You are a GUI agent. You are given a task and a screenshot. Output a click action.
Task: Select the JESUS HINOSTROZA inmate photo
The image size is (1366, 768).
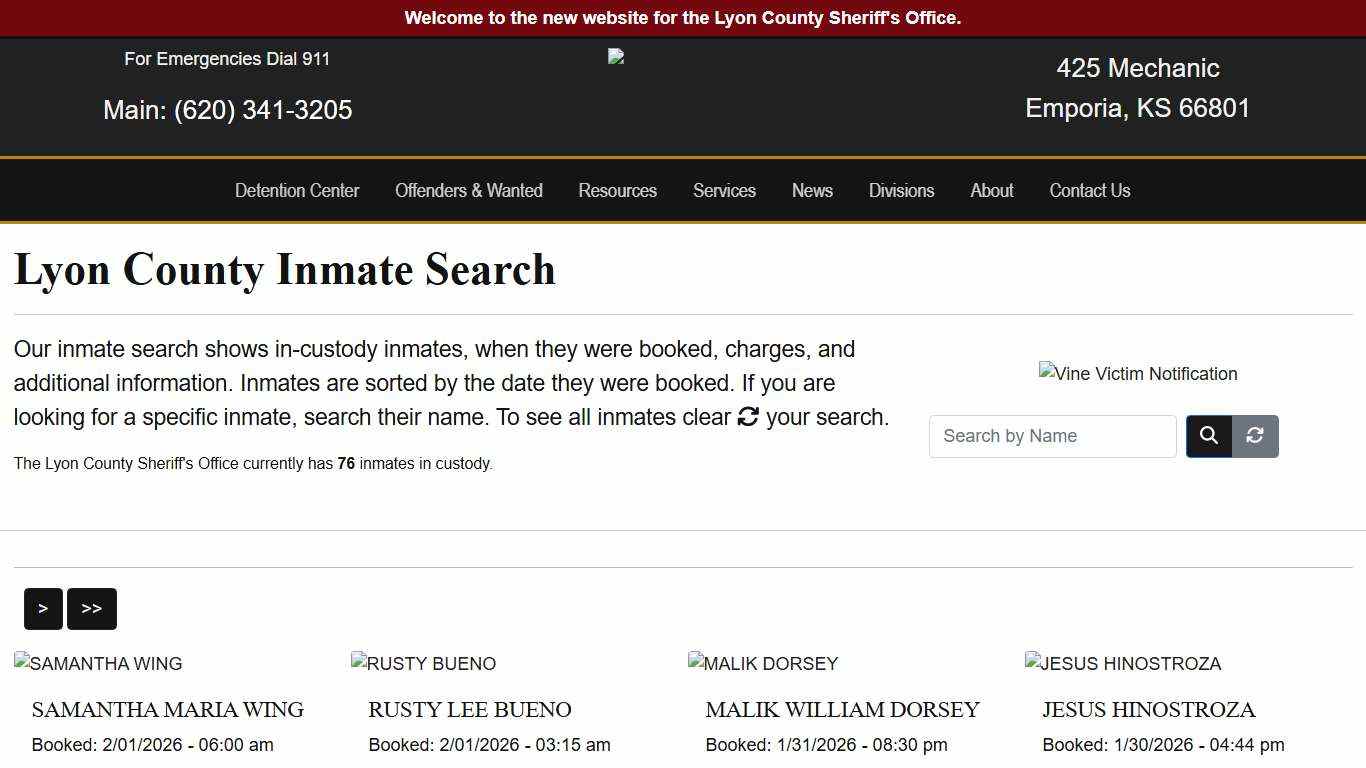[1123, 663]
